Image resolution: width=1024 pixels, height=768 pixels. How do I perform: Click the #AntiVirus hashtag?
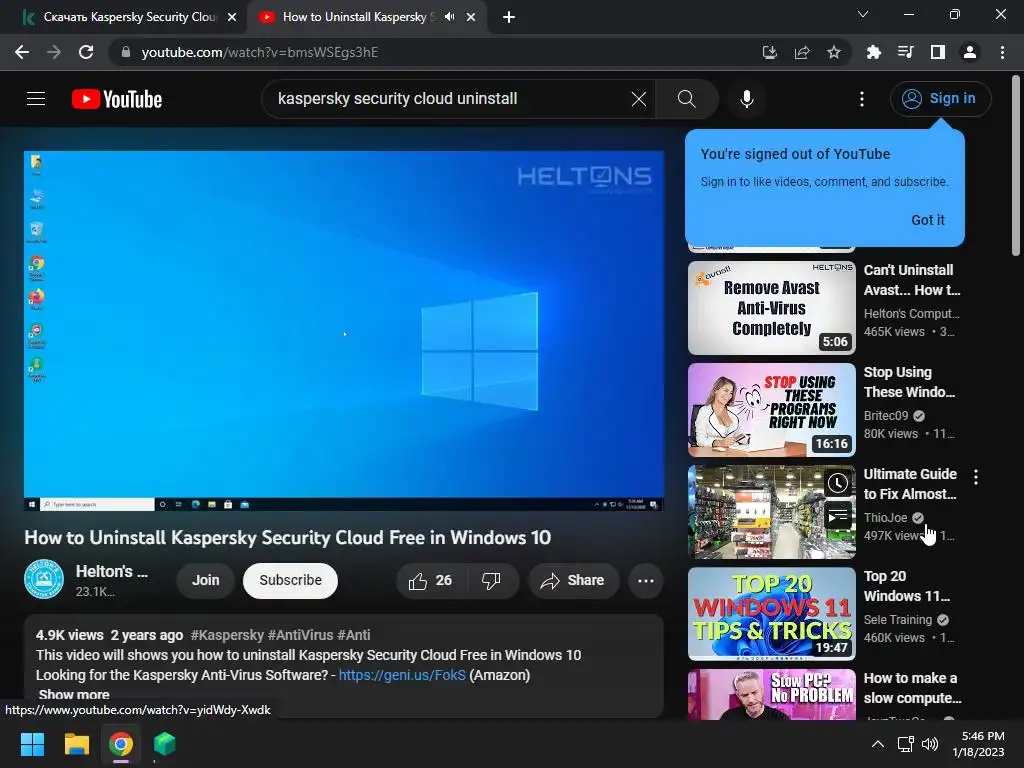point(300,635)
